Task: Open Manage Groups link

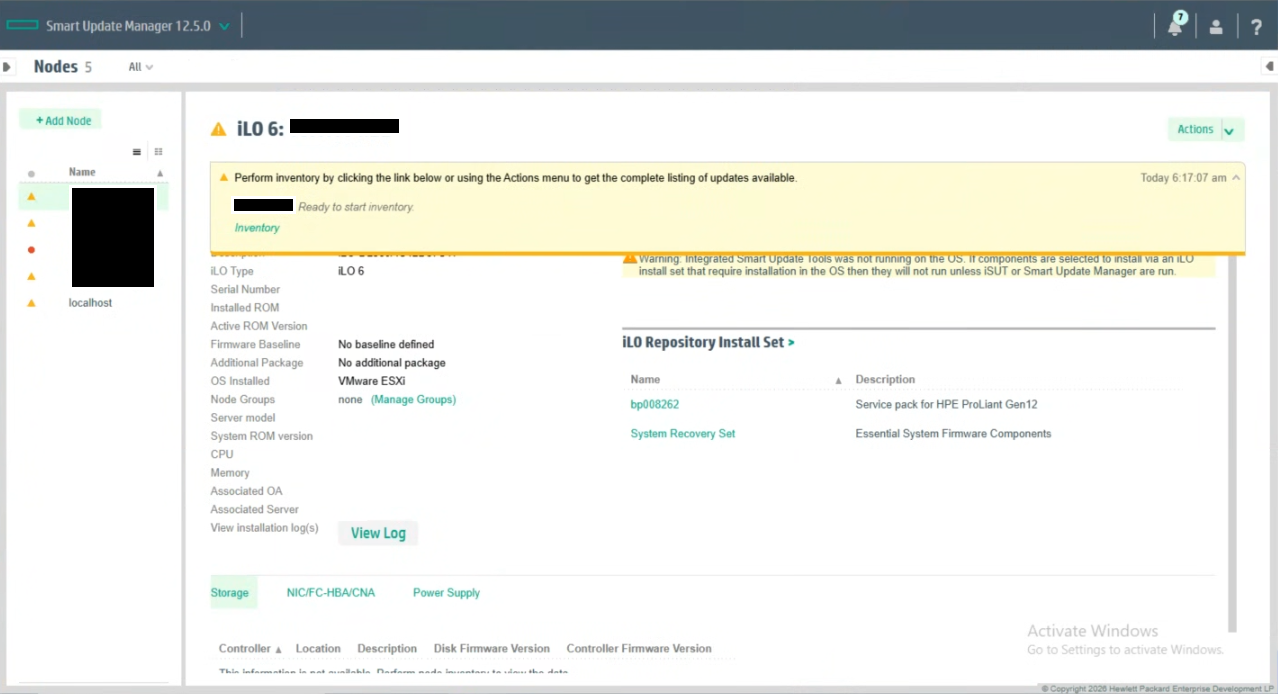Action: [413, 399]
